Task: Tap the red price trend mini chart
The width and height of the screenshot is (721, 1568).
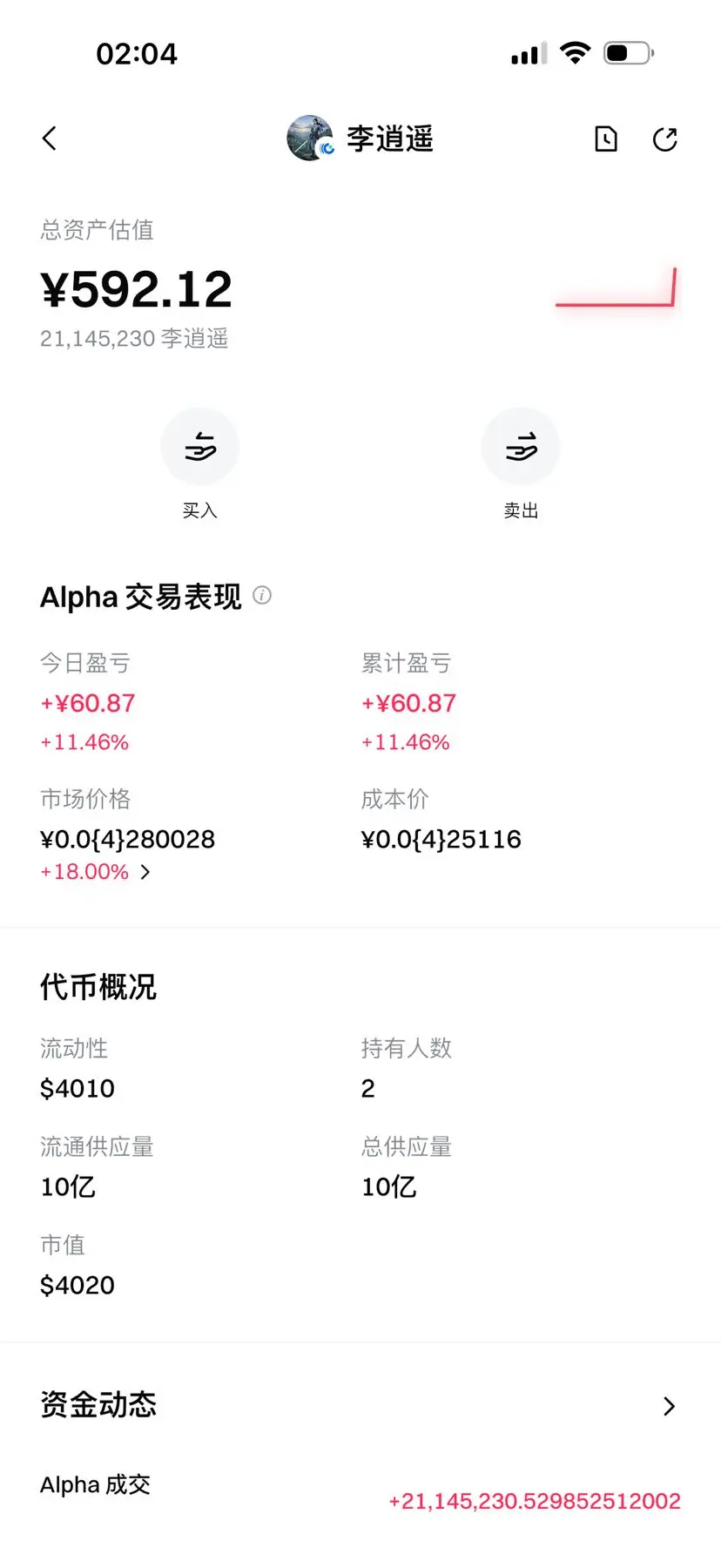Action: pos(616,288)
